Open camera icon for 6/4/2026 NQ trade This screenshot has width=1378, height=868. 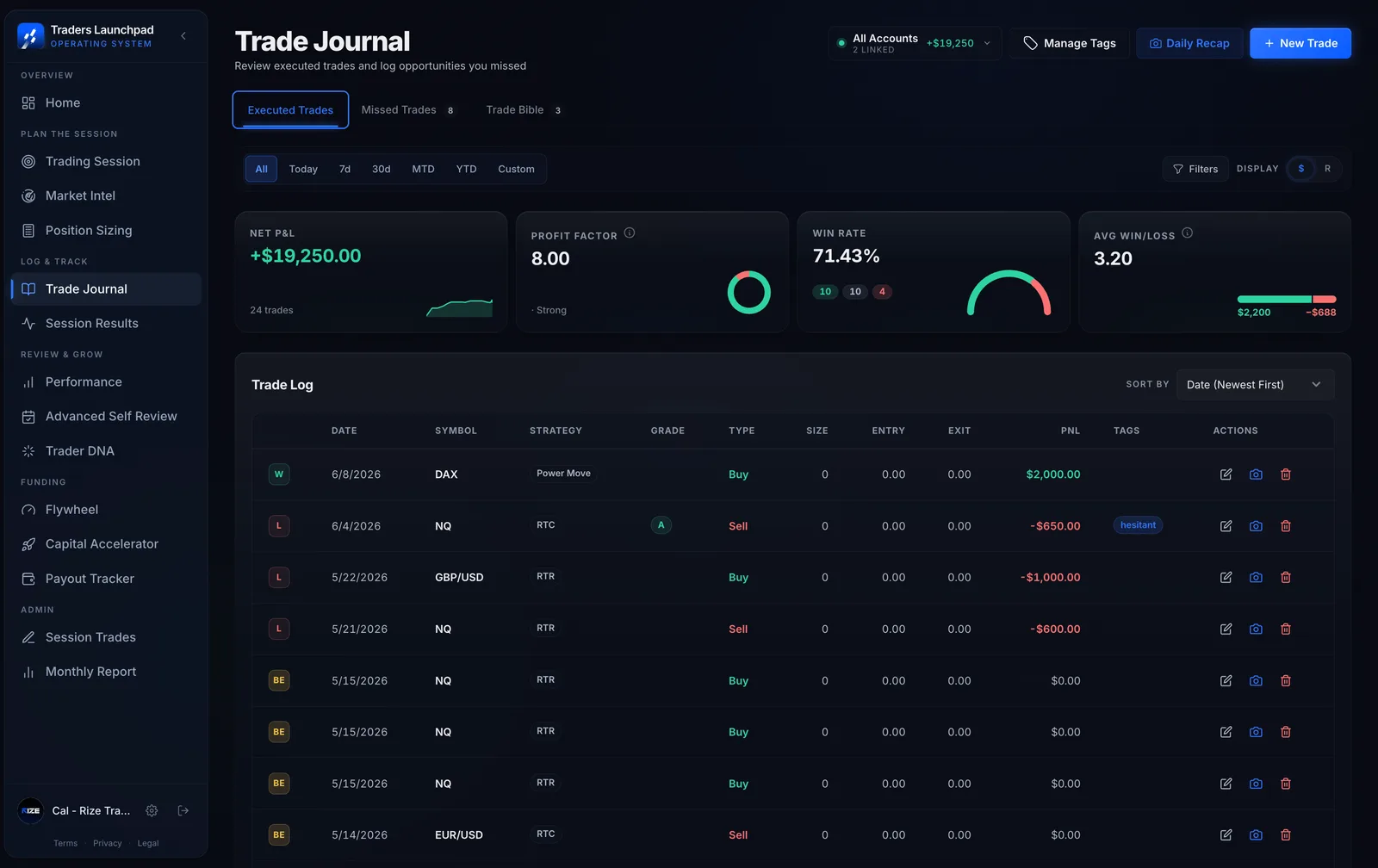click(x=1256, y=526)
